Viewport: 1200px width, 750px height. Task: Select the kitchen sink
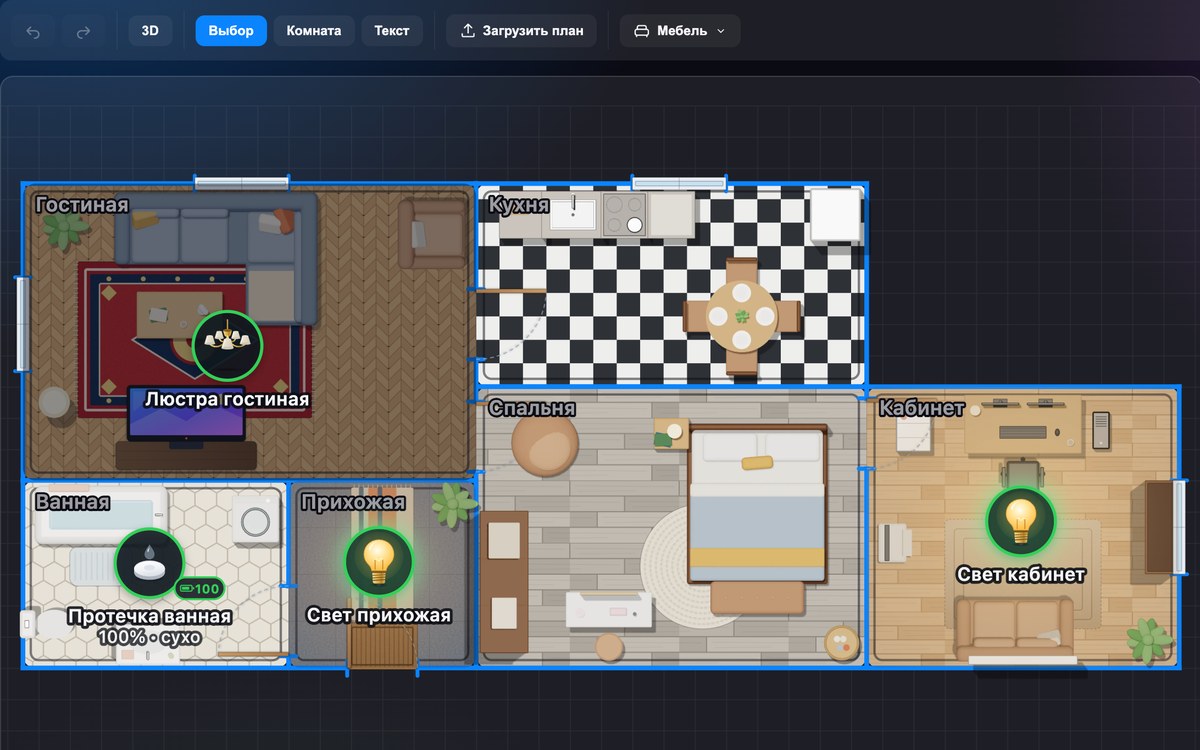pyautogui.click(x=572, y=214)
